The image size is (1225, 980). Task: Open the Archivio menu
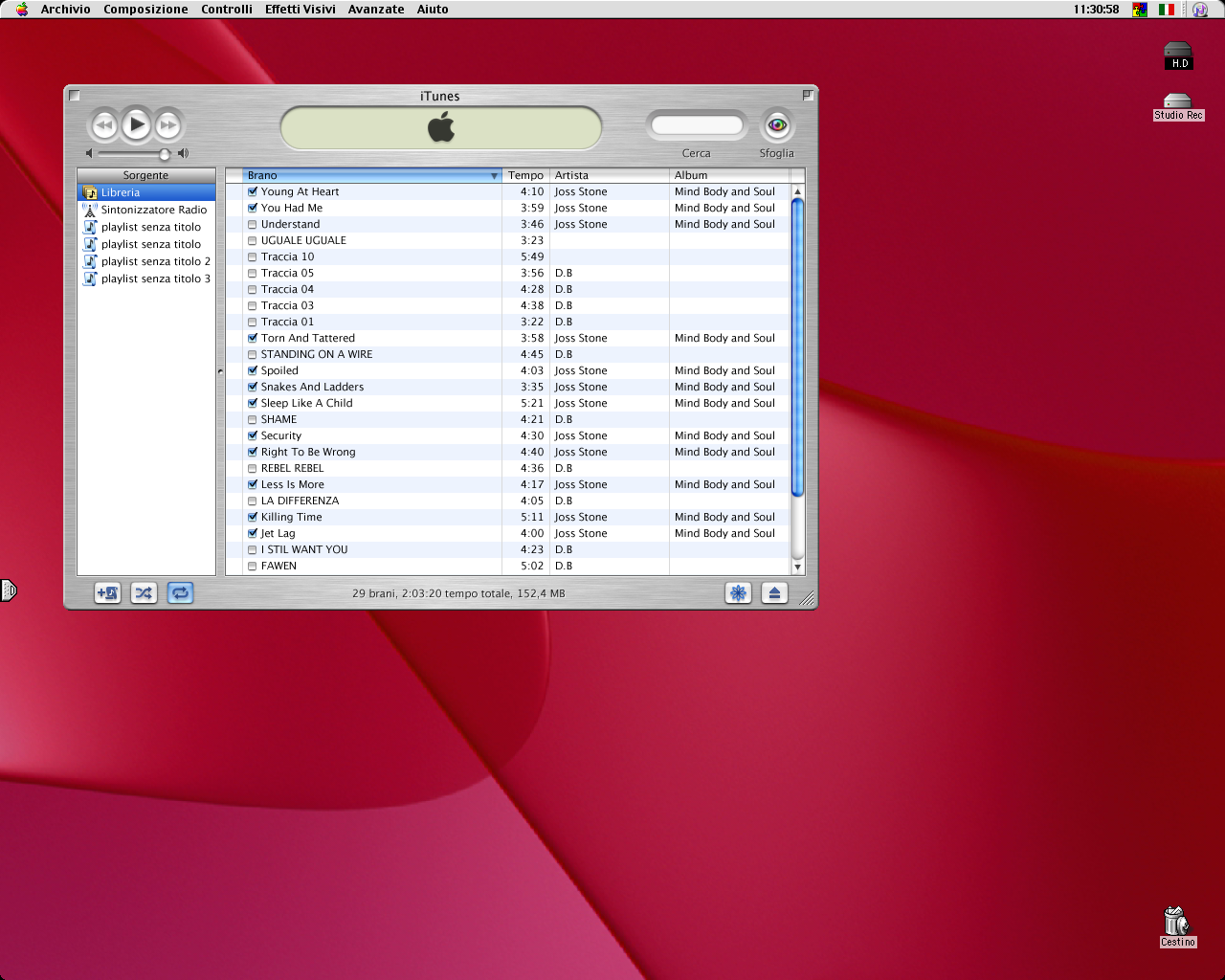point(65,9)
